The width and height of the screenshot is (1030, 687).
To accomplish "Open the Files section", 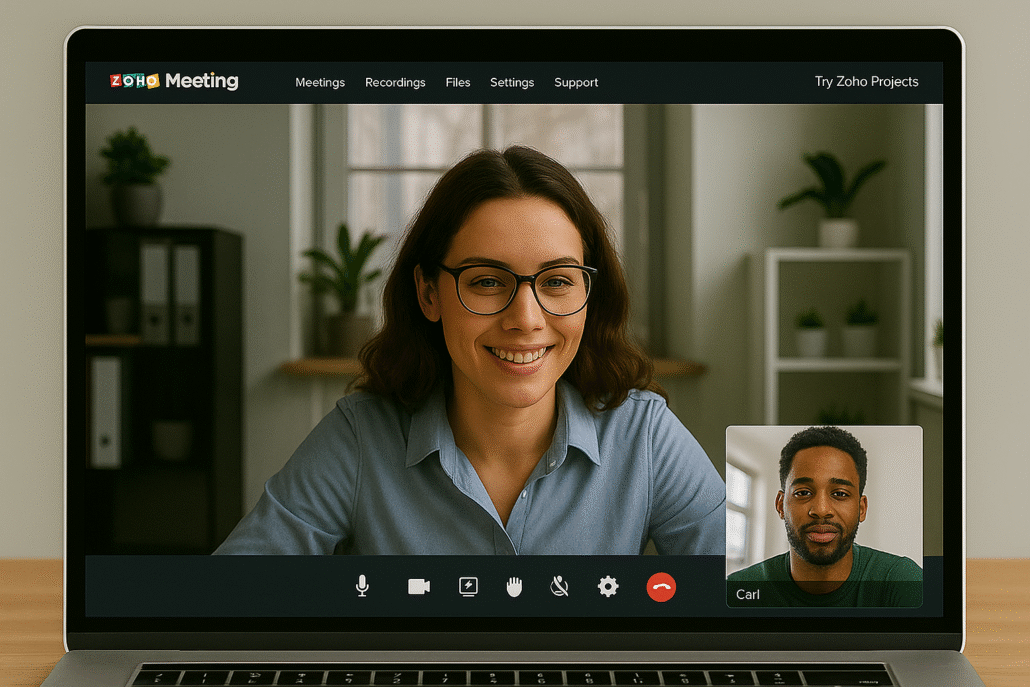I will coord(458,82).
